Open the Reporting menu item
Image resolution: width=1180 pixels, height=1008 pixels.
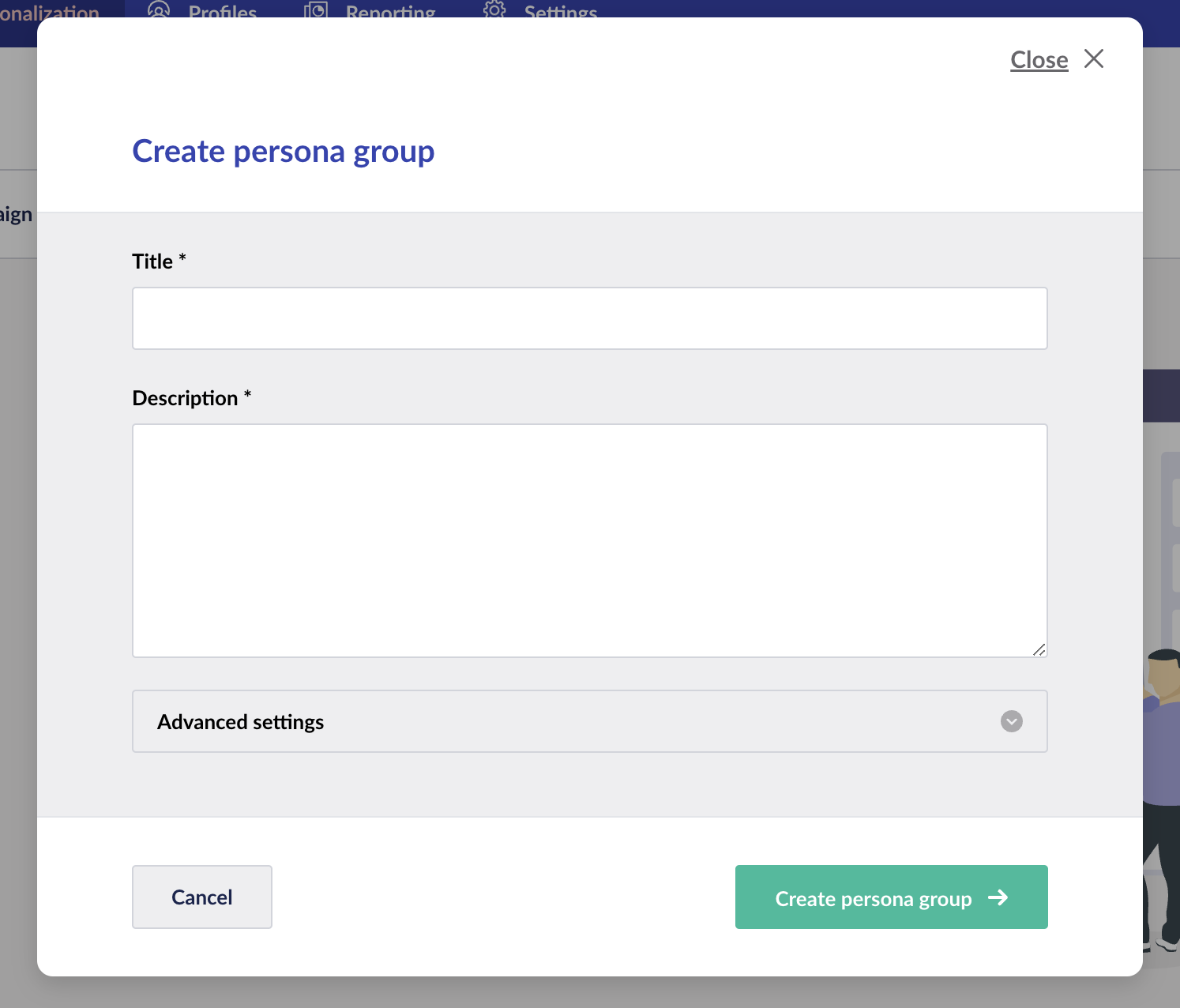click(390, 11)
